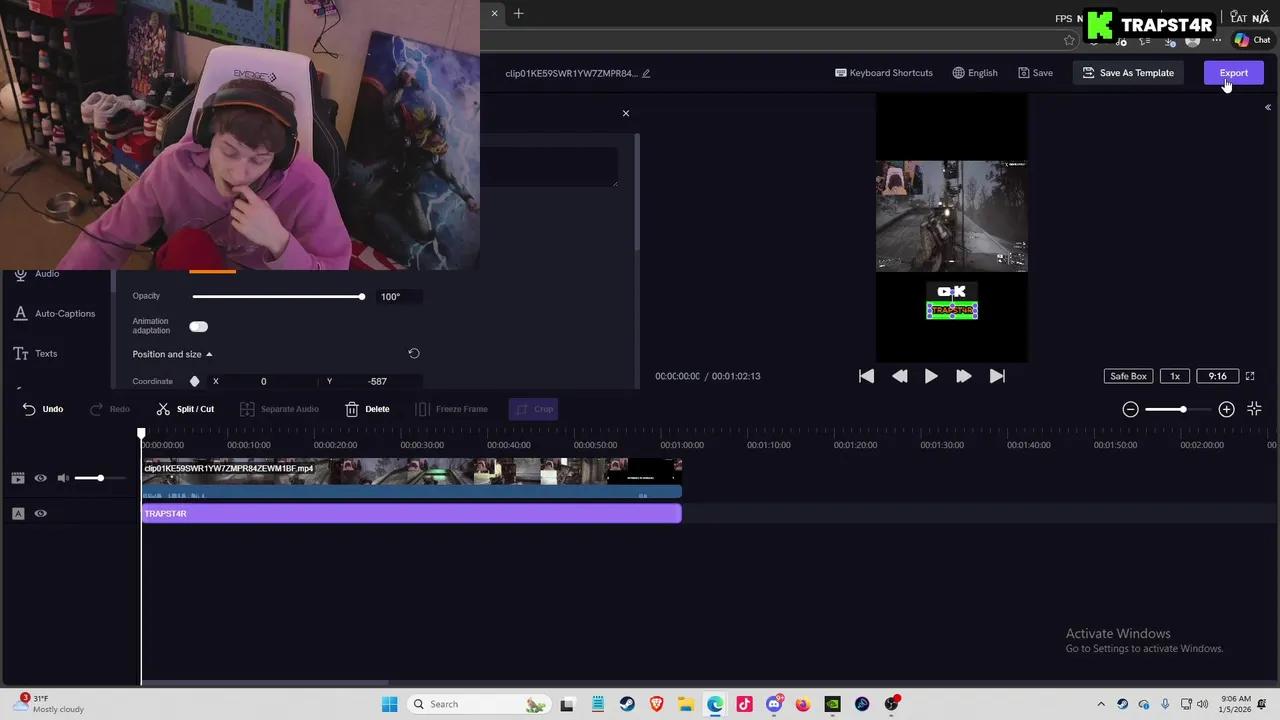Jump to the start of the video
Image resolution: width=1280 pixels, height=720 pixels.
[866, 376]
